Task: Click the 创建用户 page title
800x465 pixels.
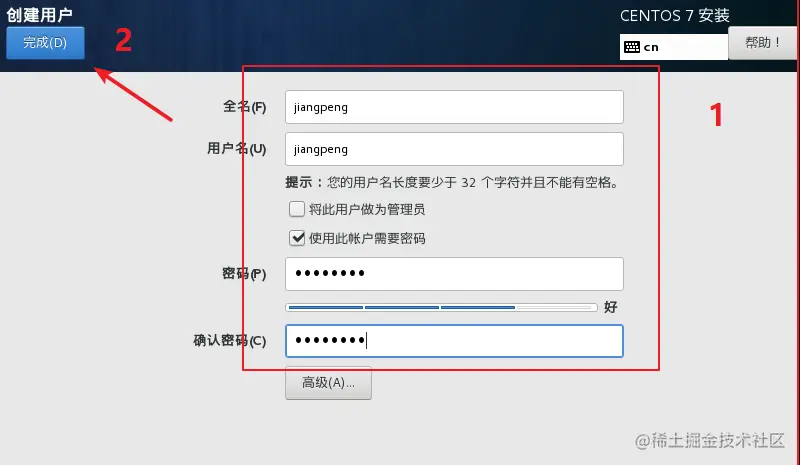Action: coord(39,15)
